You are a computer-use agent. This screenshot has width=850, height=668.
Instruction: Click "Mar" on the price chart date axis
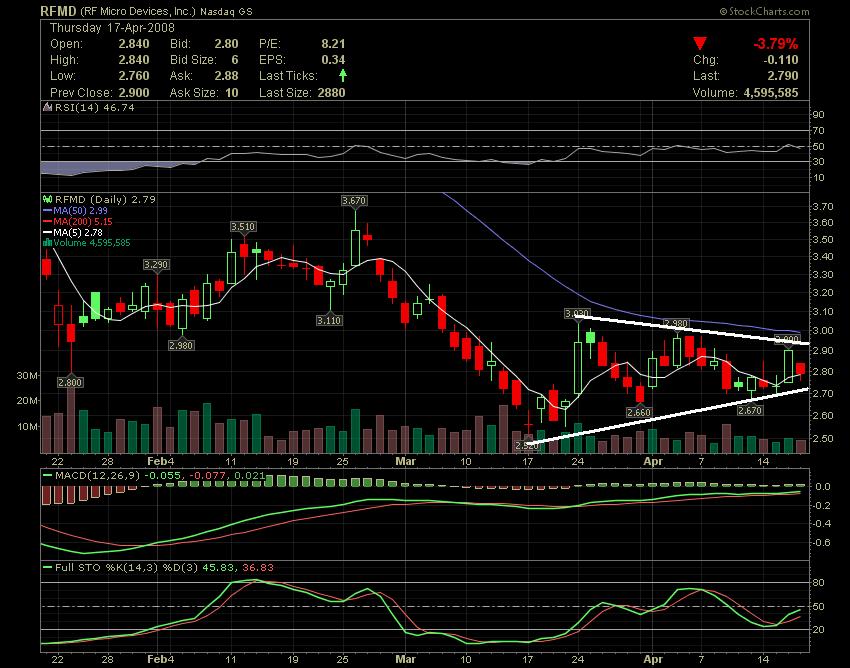coord(405,461)
